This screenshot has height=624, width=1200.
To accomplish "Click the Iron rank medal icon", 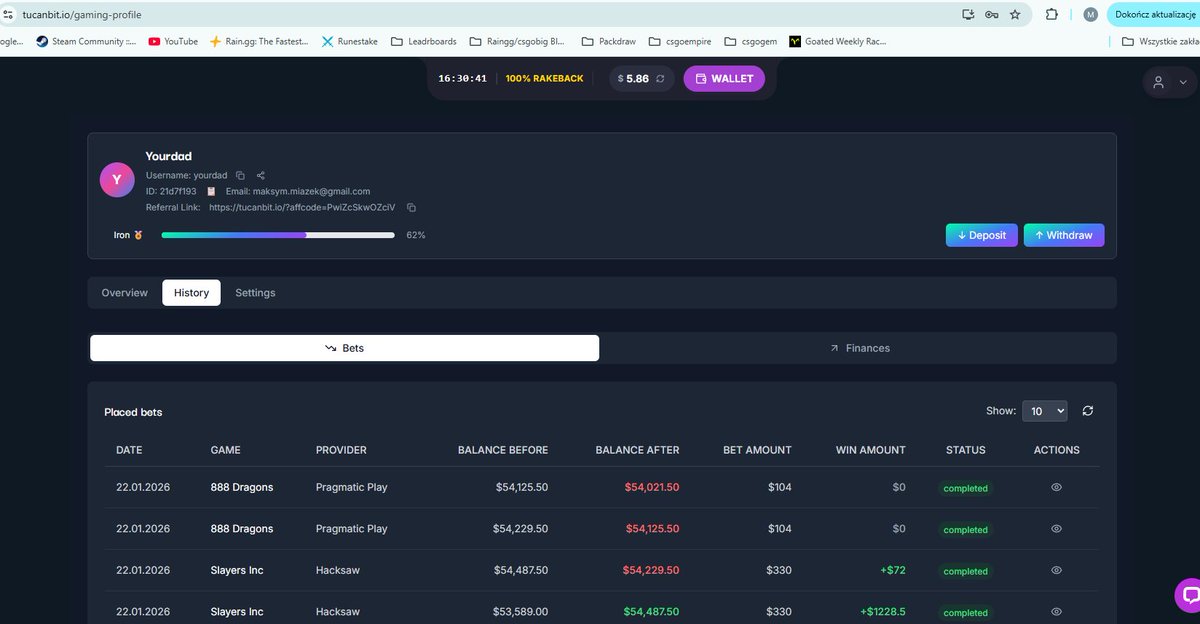I will coord(138,235).
